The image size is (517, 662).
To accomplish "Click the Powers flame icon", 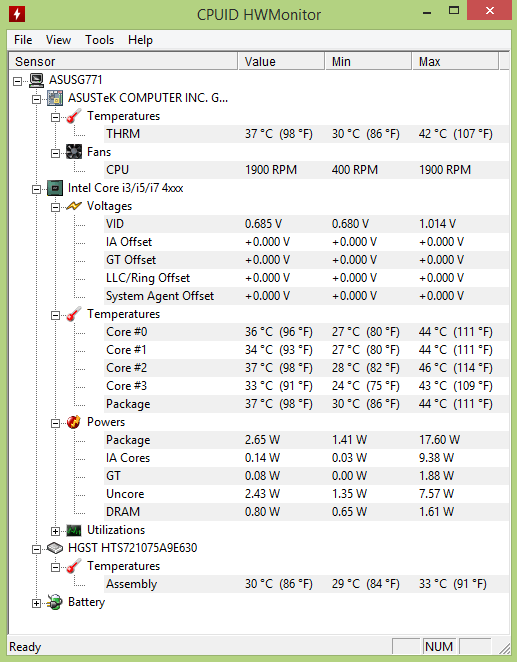I will point(74,422).
